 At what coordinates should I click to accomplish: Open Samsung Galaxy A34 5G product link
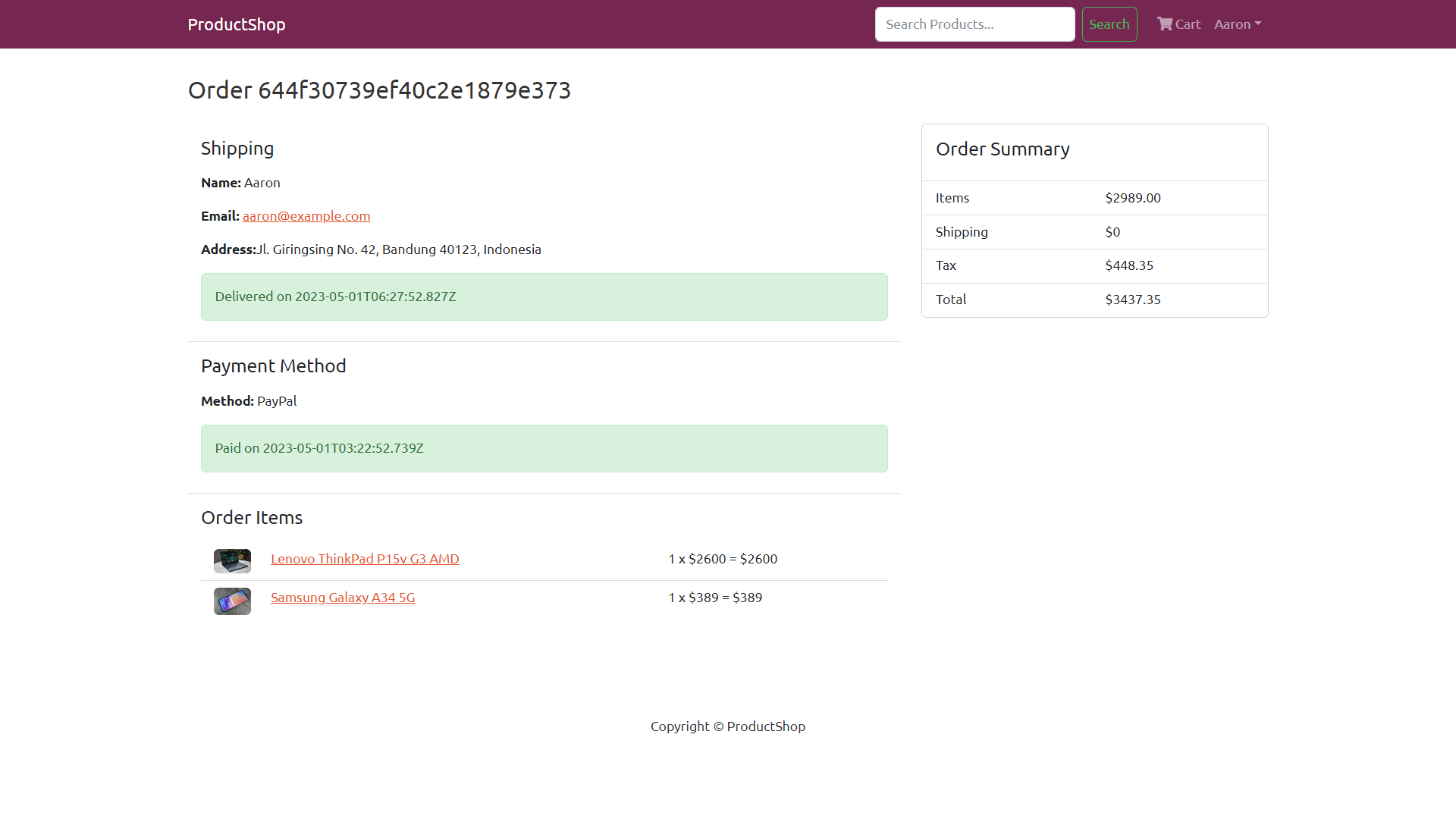click(x=343, y=598)
